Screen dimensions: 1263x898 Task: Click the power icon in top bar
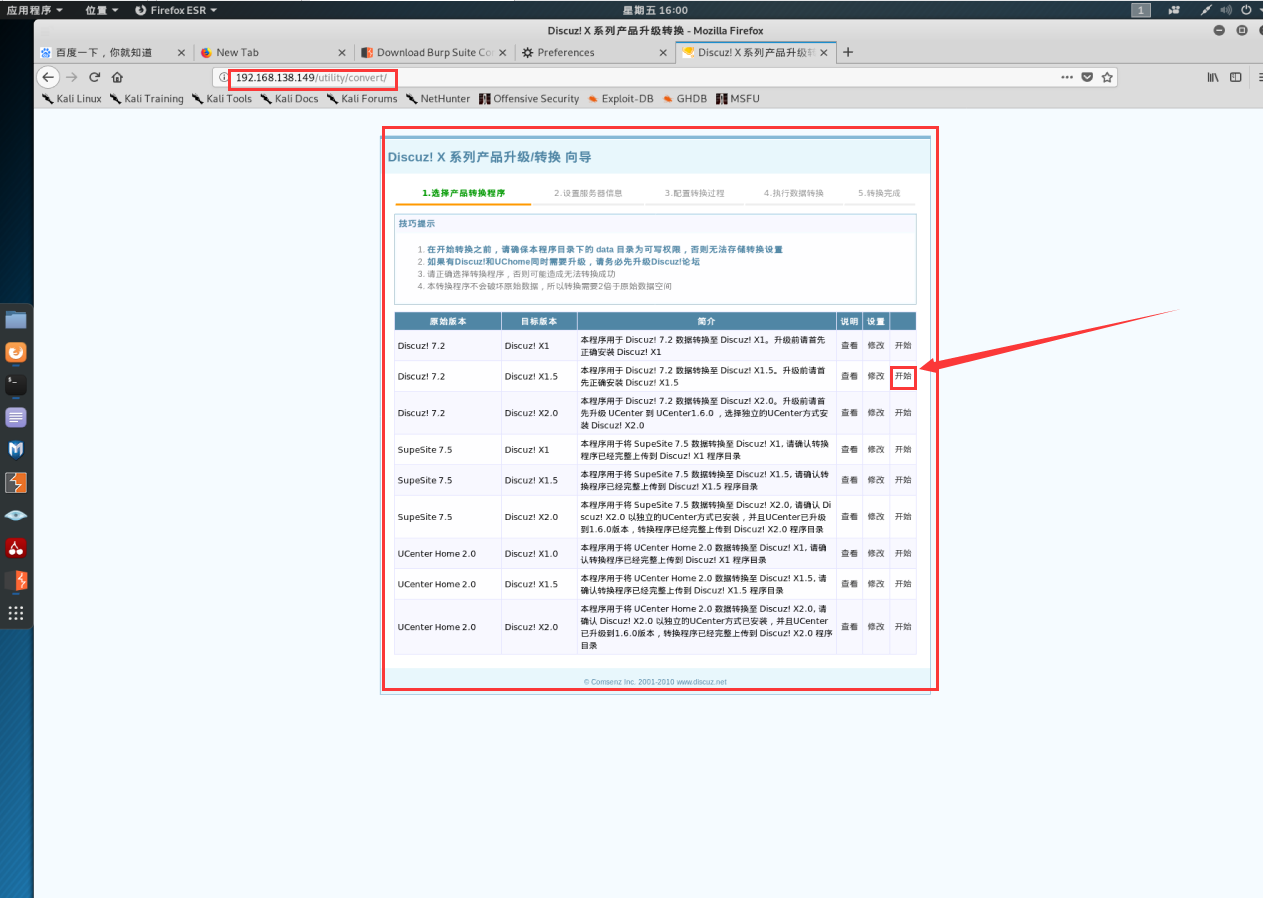[1245, 10]
